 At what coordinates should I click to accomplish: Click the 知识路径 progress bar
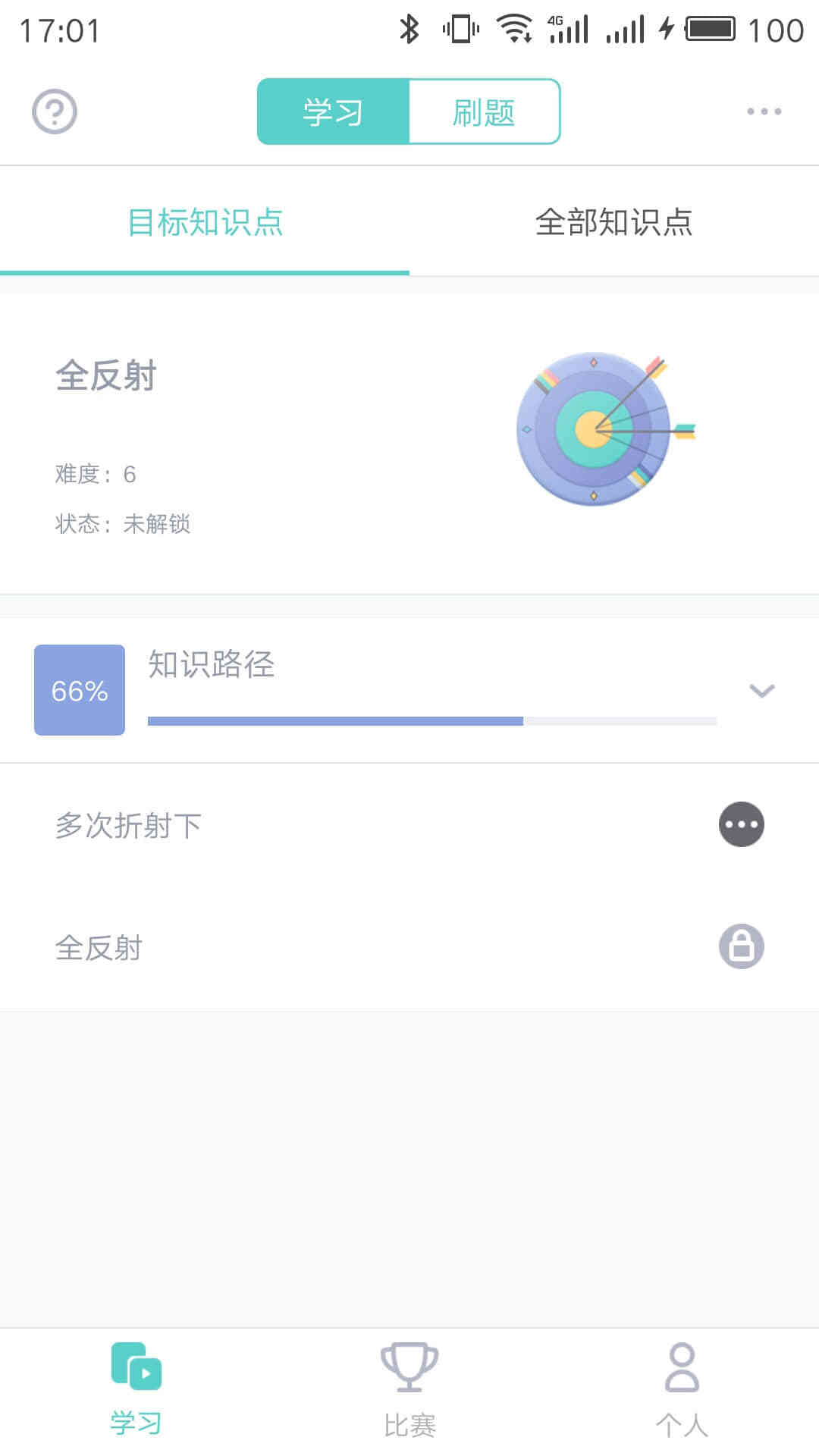pos(432,720)
